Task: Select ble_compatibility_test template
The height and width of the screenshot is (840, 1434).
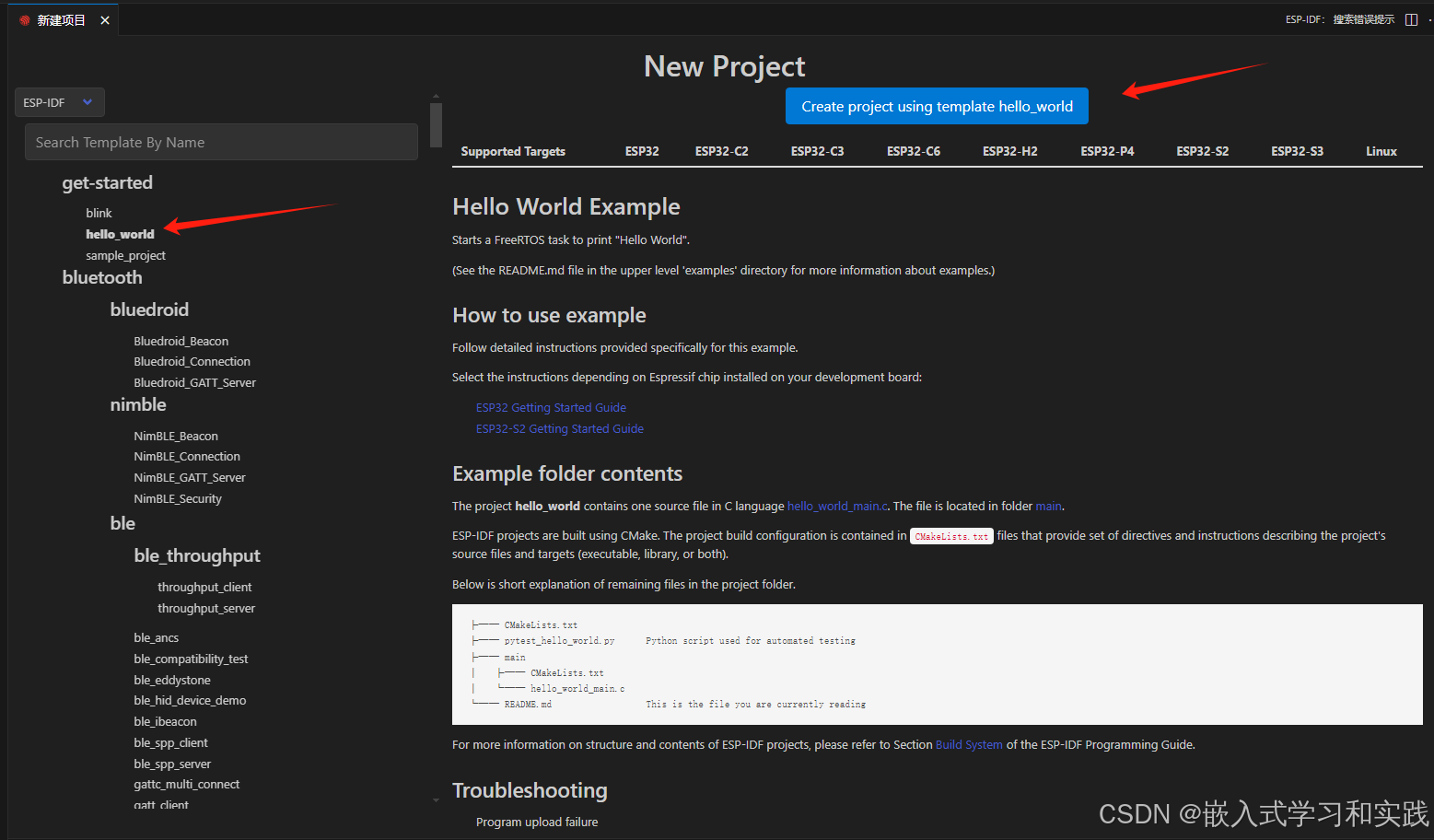Action: coord(191,659)
